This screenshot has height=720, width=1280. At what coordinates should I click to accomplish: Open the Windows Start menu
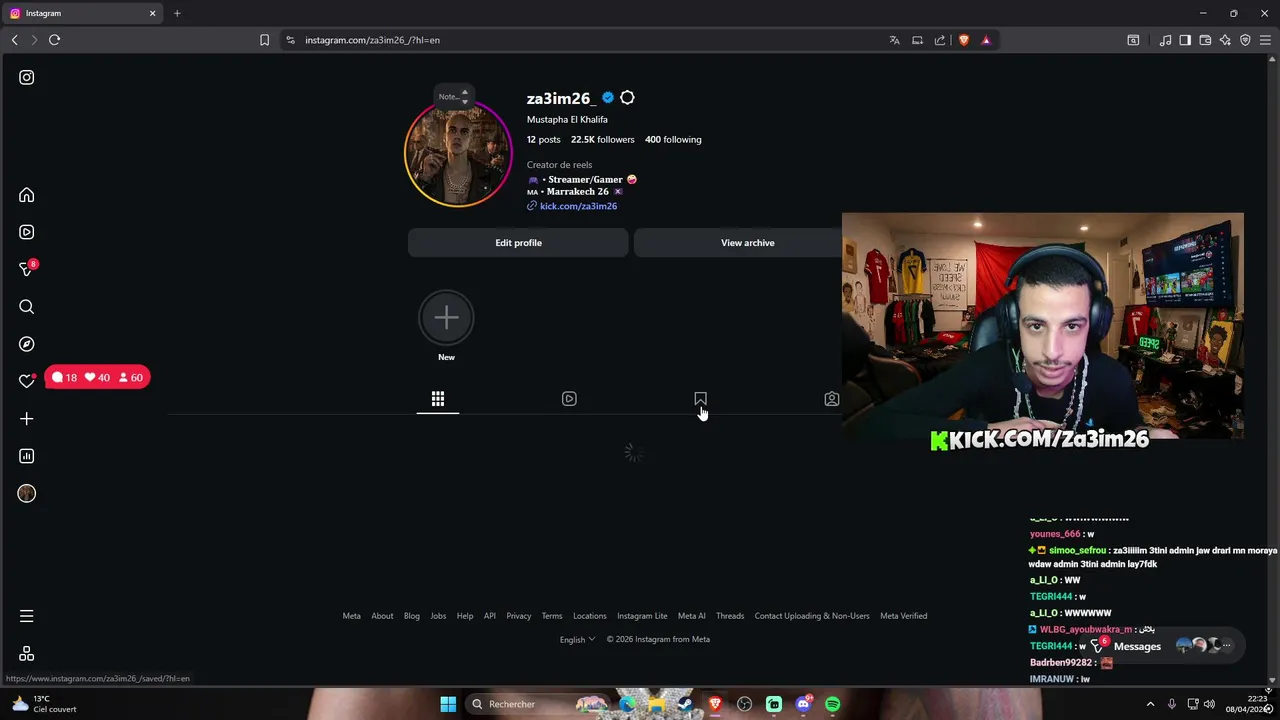[x=448, y=704]
